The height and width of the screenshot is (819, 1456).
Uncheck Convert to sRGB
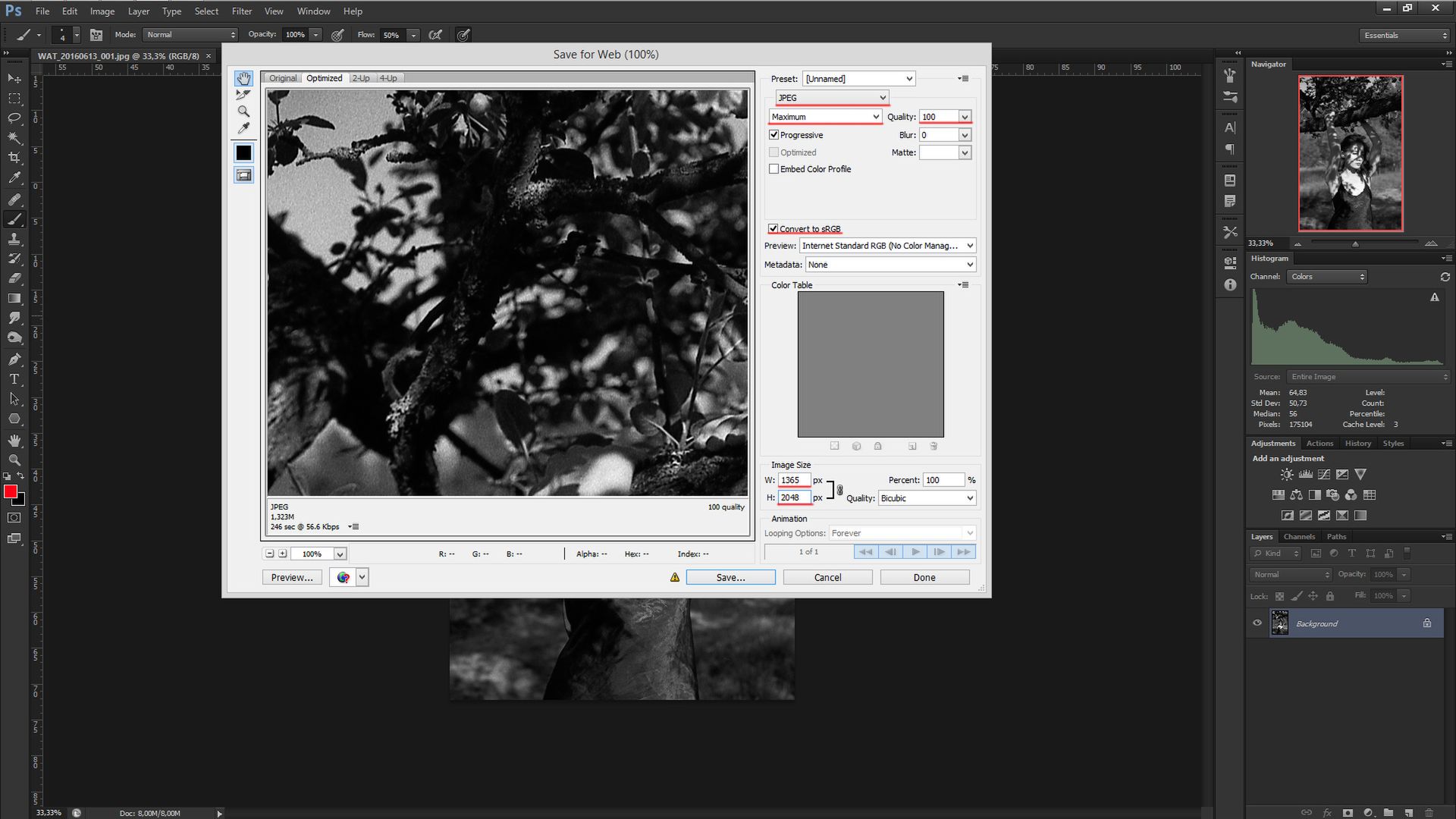pos(773,228)
